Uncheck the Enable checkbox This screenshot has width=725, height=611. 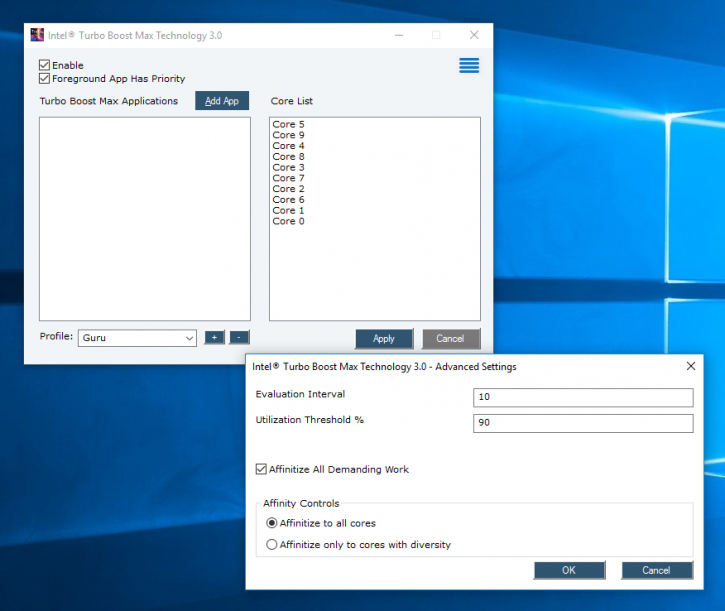click(x=44, y=65)
